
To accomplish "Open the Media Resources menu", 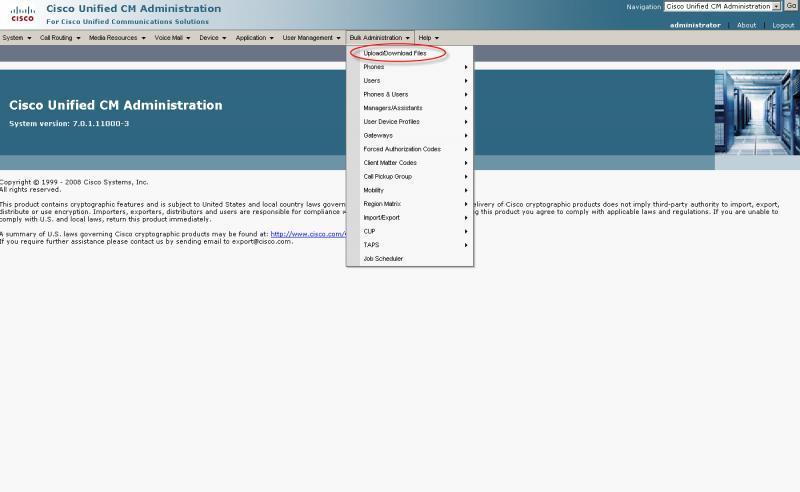I will coord(117,38).
